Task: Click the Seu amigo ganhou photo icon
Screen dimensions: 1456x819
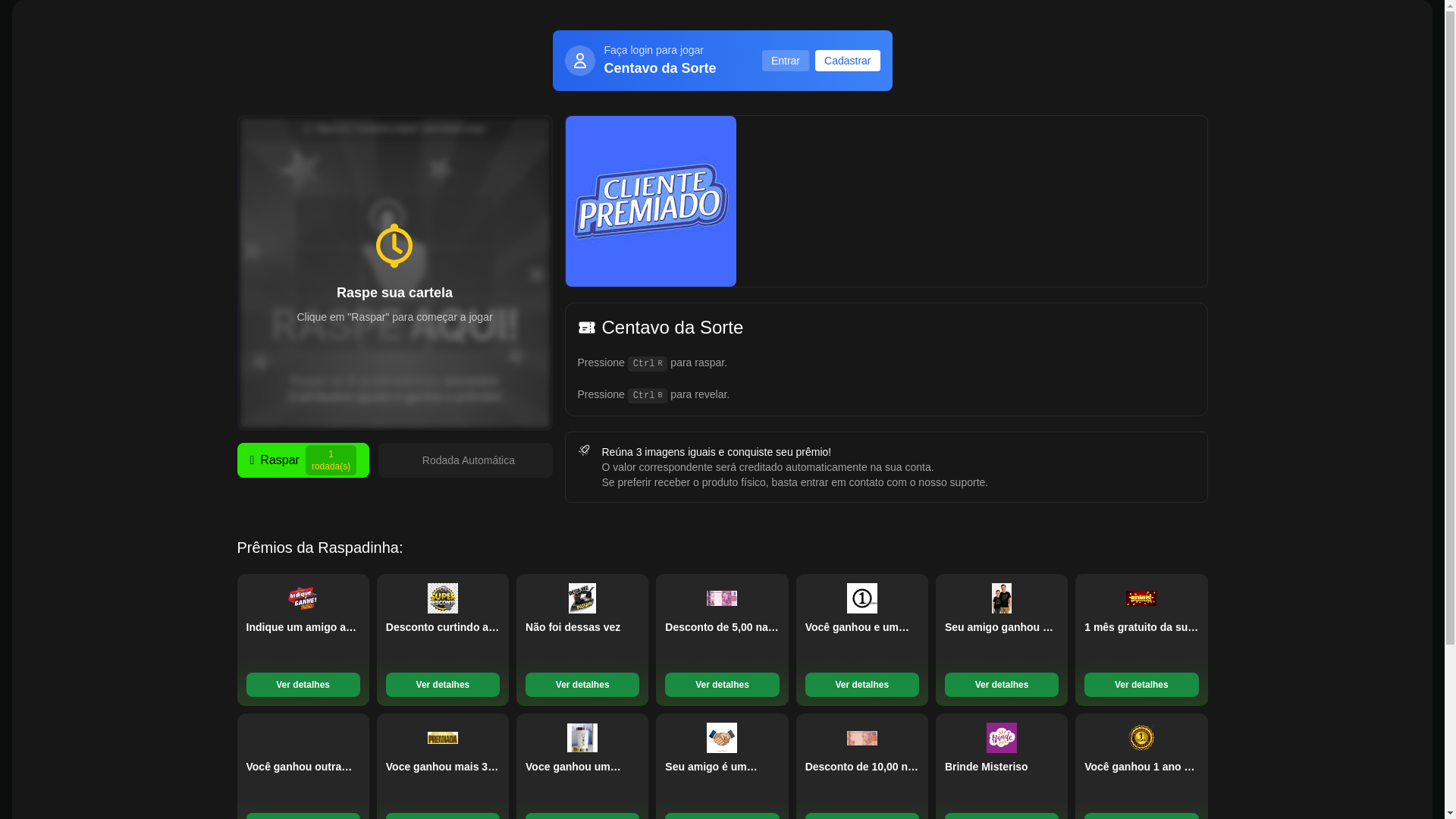Action: (1002, 598)
